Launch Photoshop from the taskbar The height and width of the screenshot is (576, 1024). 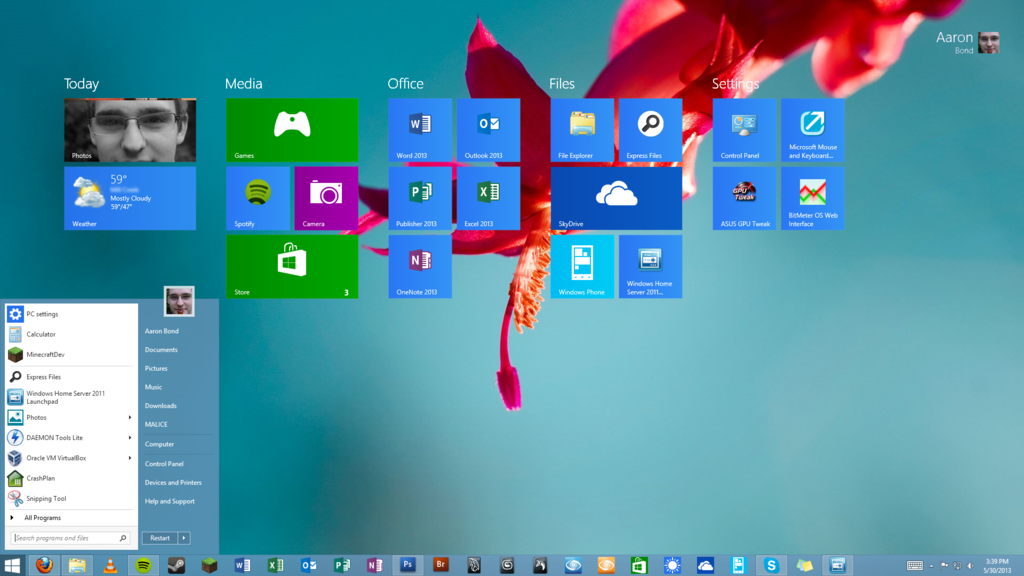(x=408, y=565)
